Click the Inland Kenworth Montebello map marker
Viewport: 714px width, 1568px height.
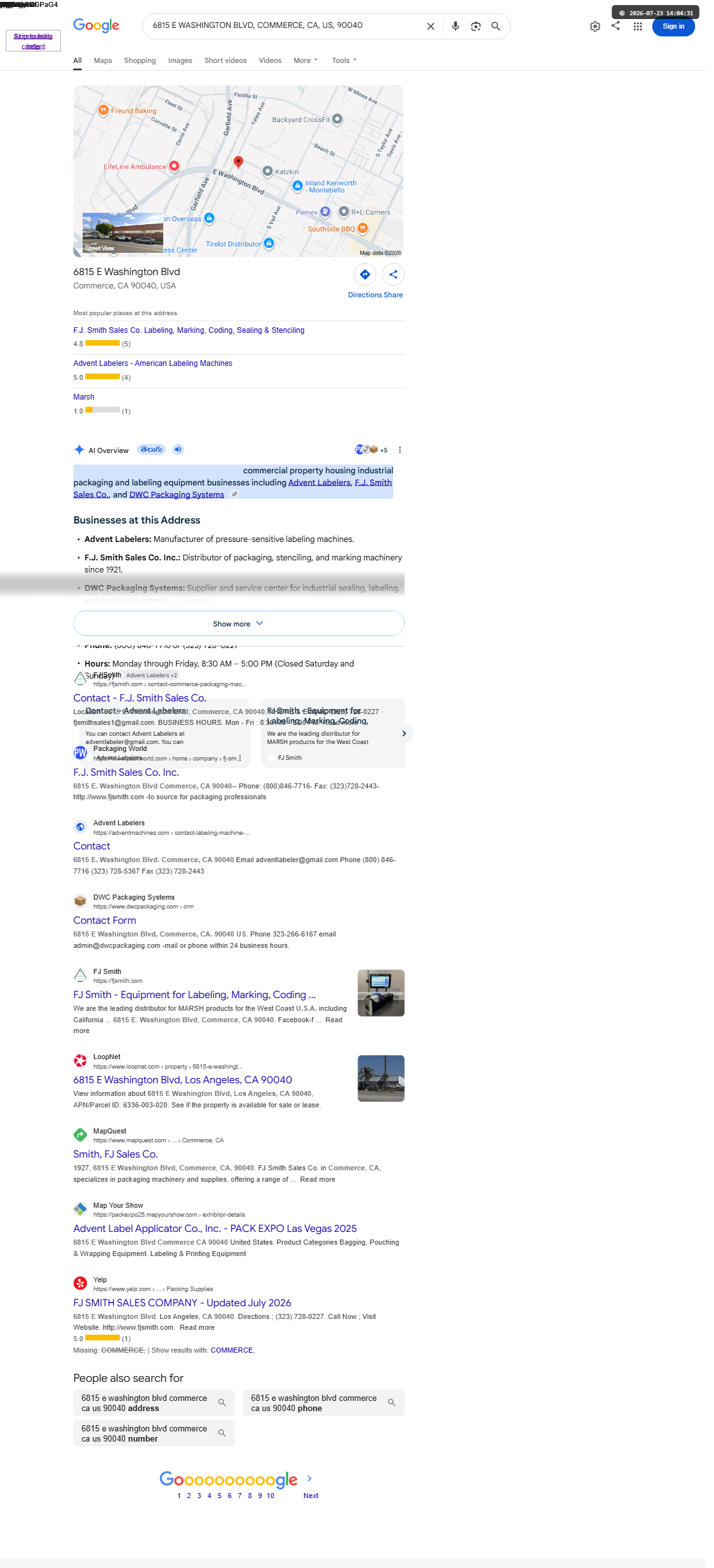297,186
